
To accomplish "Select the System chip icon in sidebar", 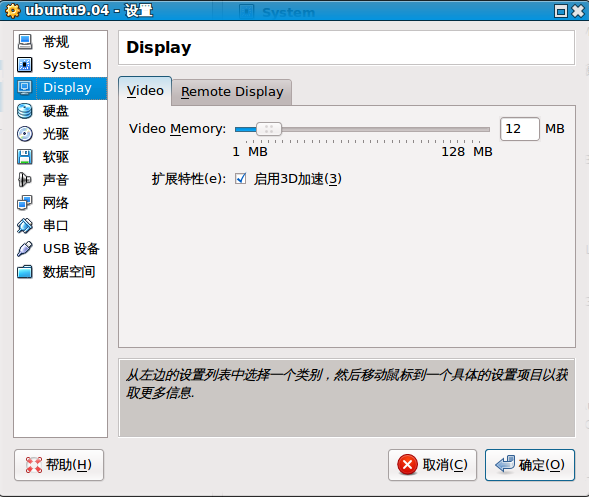I will point(25,65).
